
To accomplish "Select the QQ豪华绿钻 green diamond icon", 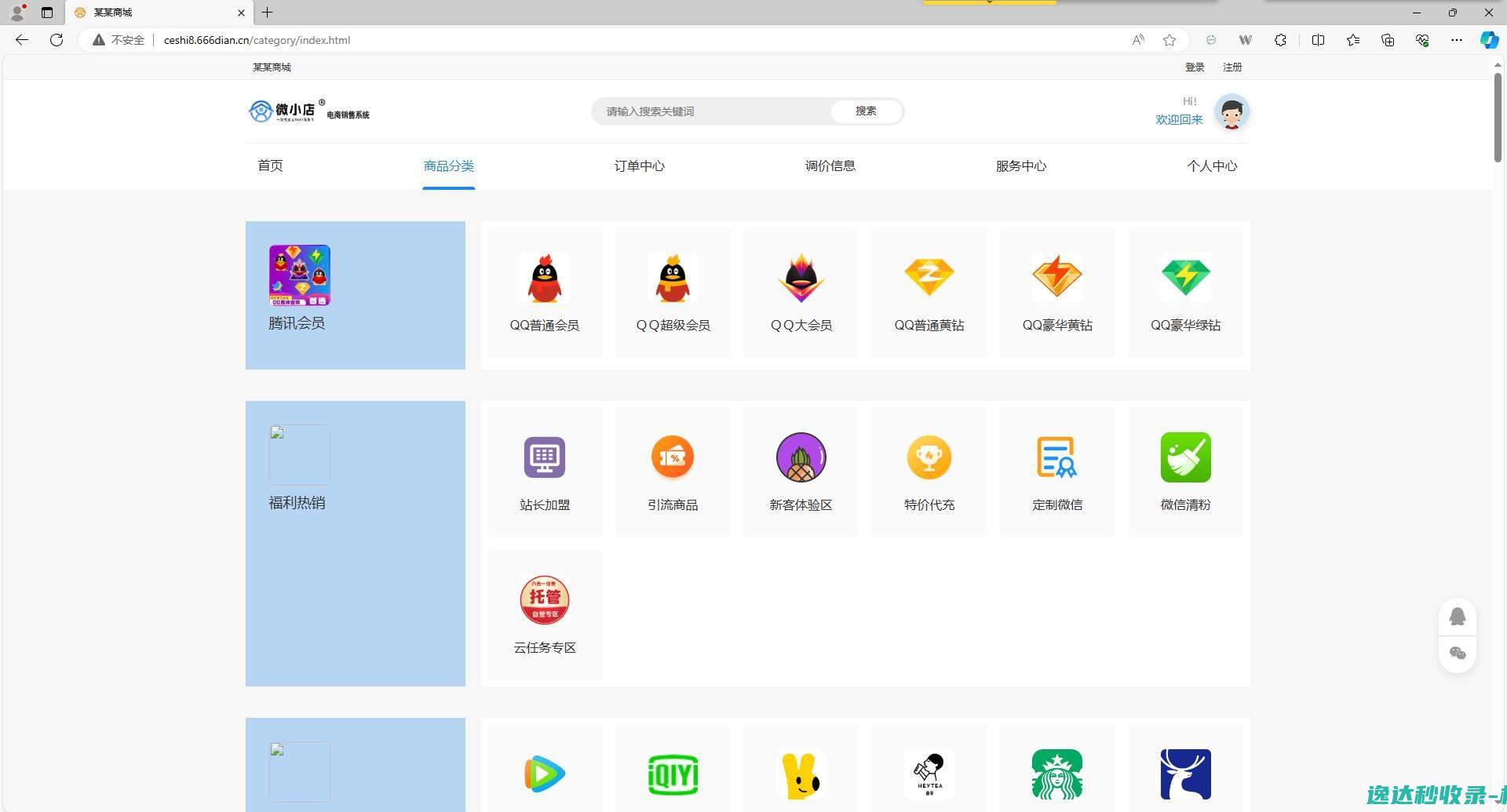I will [x=1185, y=278].
